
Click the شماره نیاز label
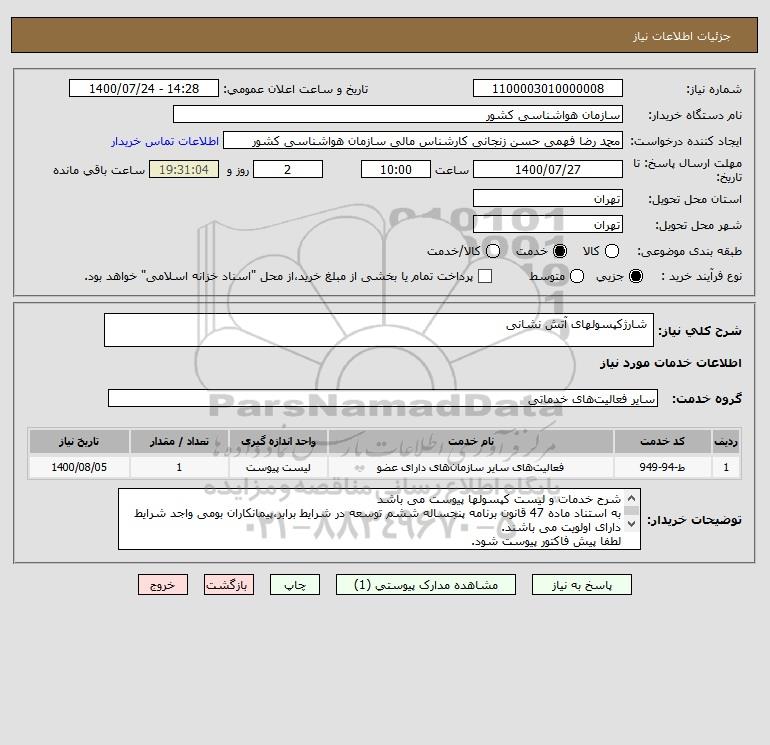tap(714, 89)
